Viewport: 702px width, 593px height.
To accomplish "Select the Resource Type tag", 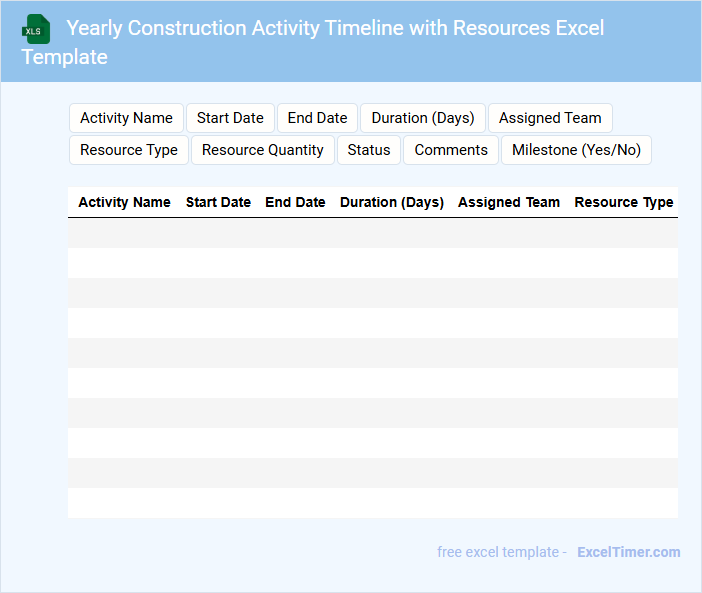I will [x=129, y=150].
